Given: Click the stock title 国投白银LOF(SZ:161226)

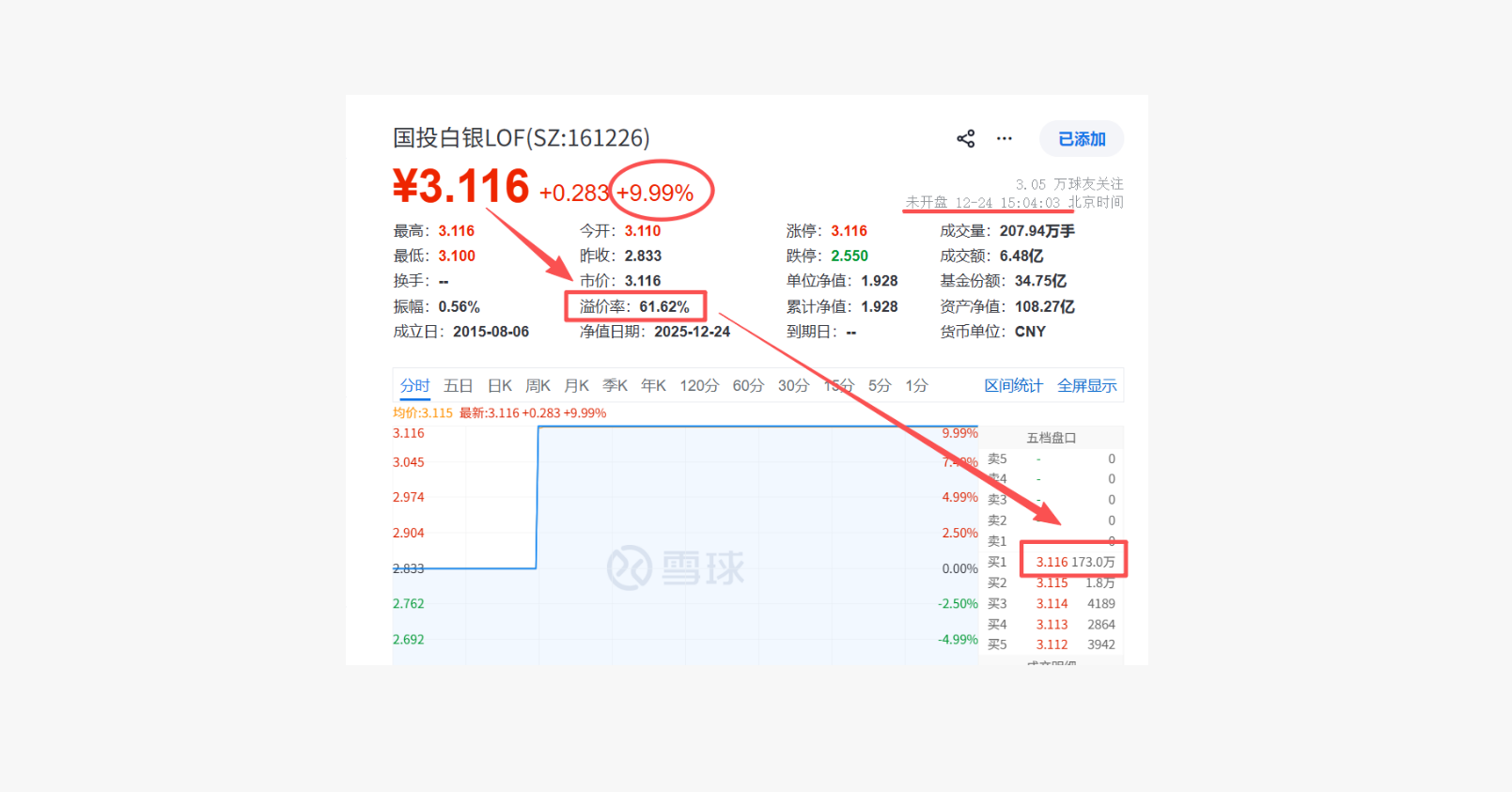Looking at the screenshot, I should click(522, 138).
